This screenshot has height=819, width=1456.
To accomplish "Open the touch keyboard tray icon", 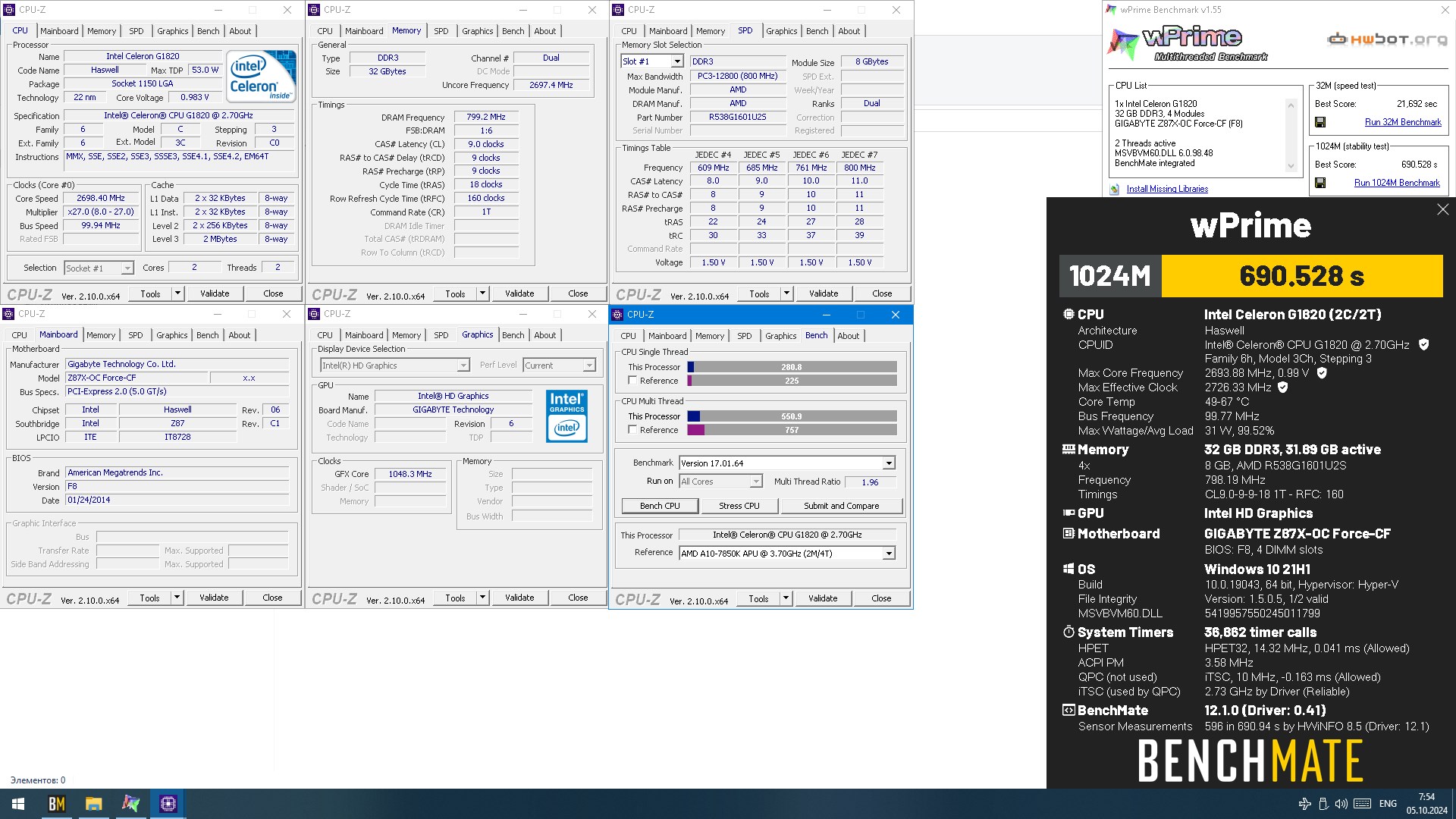I will click(x=1362, y=804).
